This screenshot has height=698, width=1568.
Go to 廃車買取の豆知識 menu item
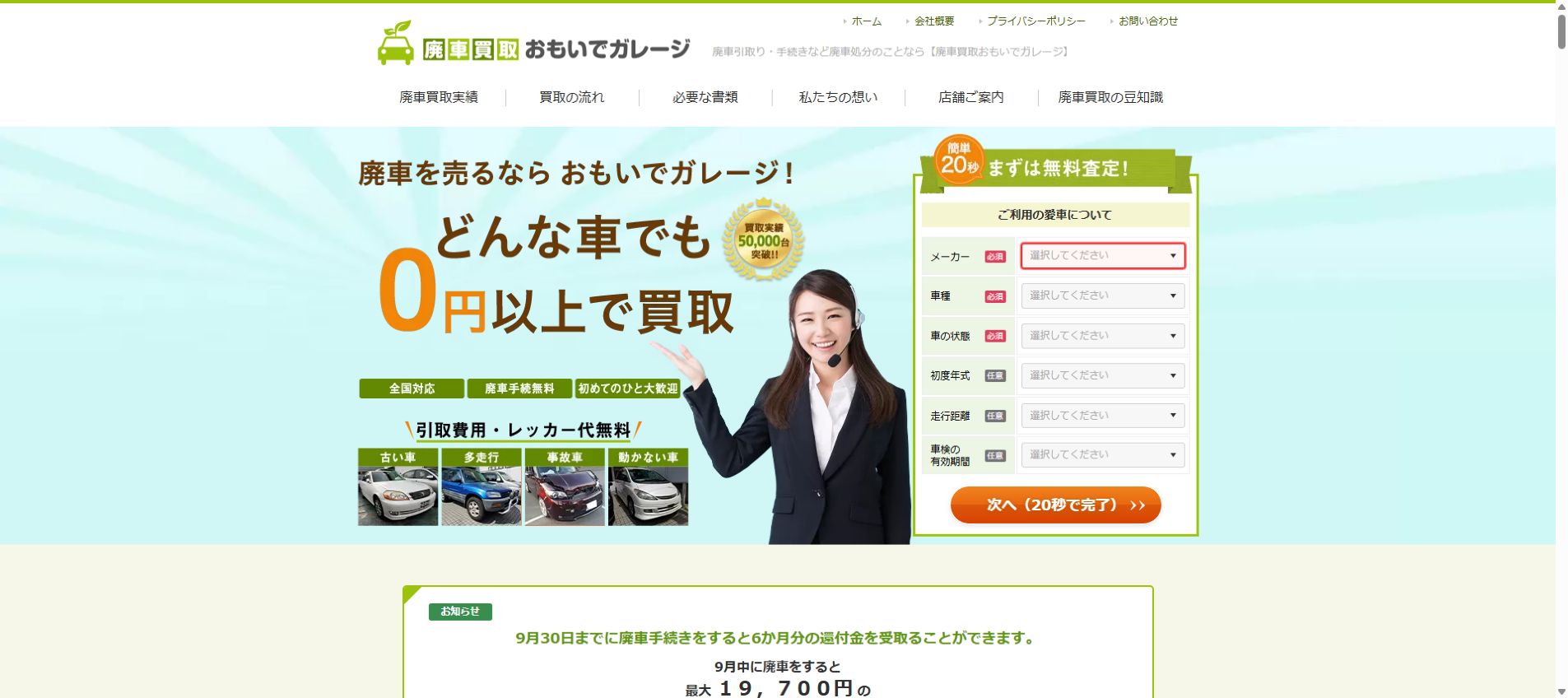click(x=1110, y=97)
